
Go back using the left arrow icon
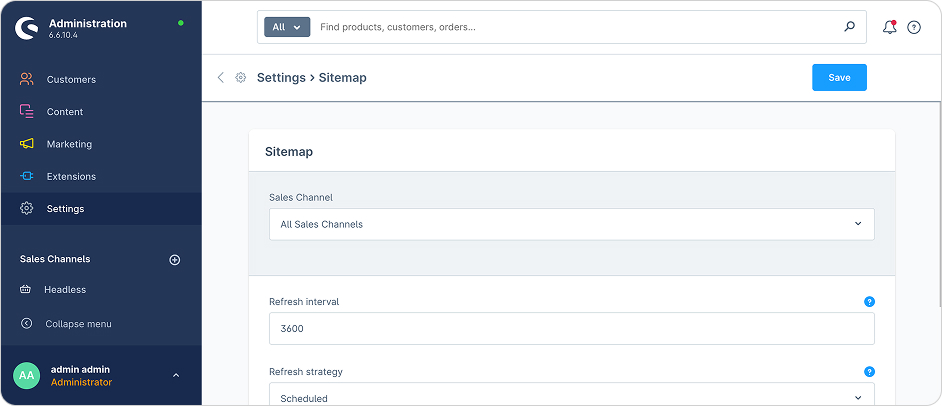click(220, 78)
